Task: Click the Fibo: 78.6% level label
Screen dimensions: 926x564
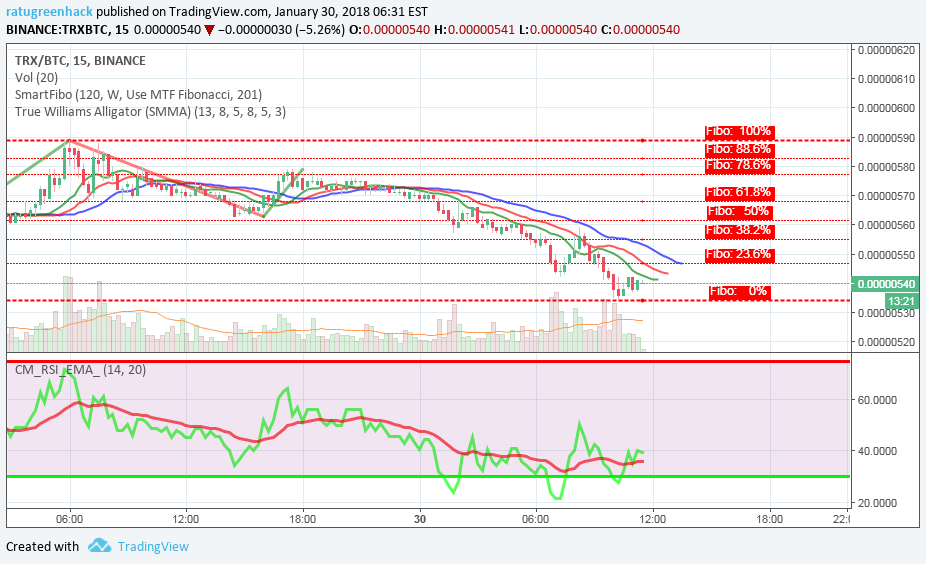Action: (739, 165)
